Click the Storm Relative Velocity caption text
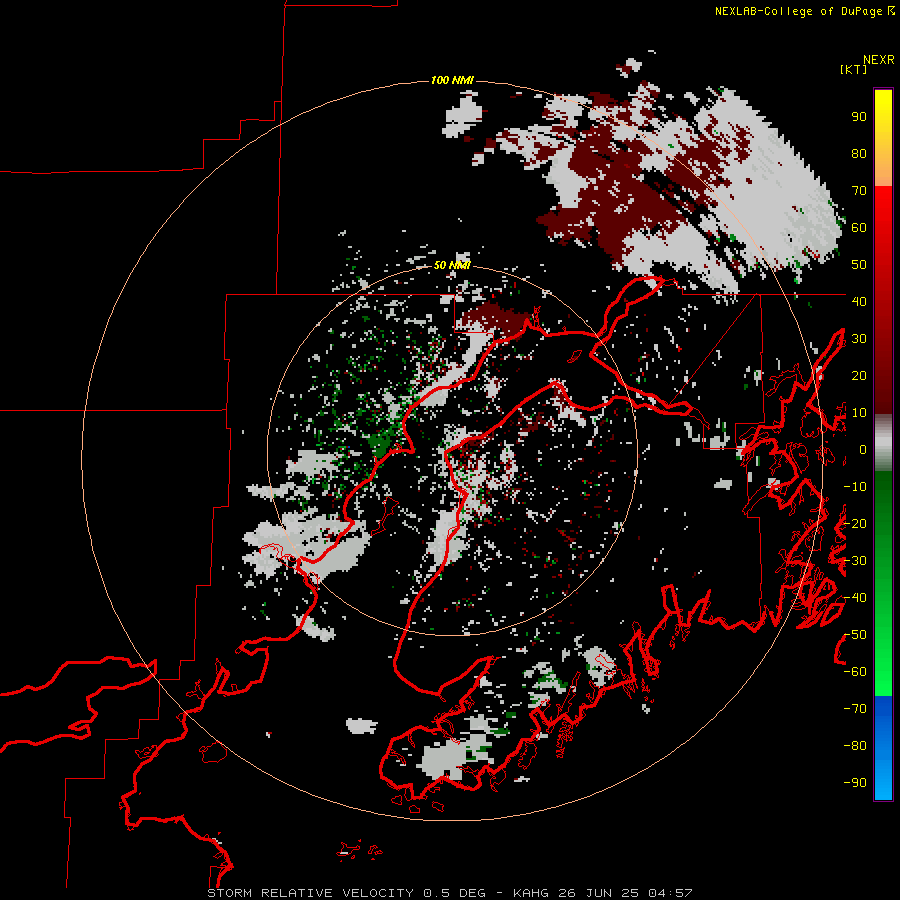The image size is (900, 900). pyautogui.click(x=449, y=893)
